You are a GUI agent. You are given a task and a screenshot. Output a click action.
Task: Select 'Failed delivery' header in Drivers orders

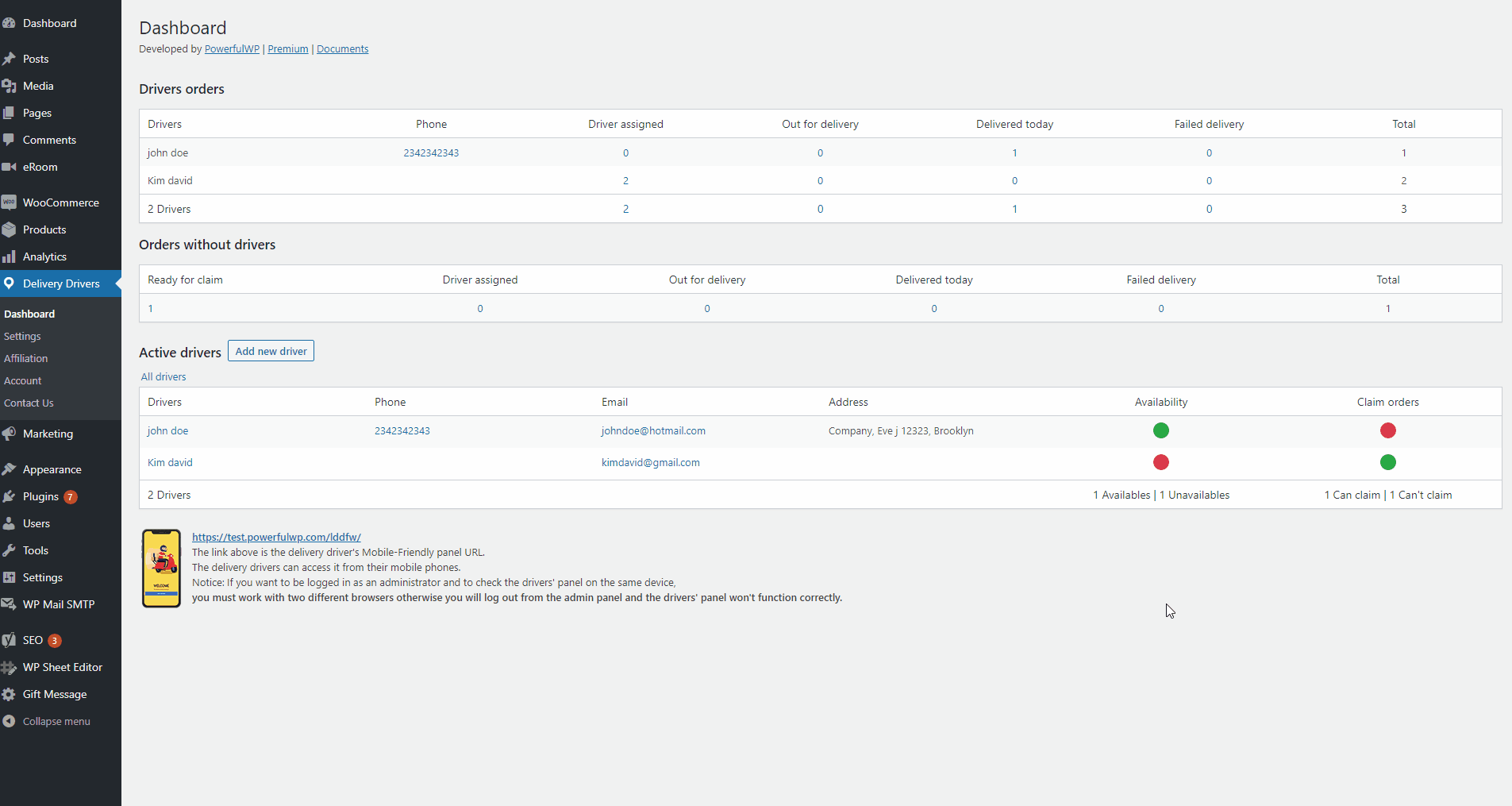coord(1209,124)
